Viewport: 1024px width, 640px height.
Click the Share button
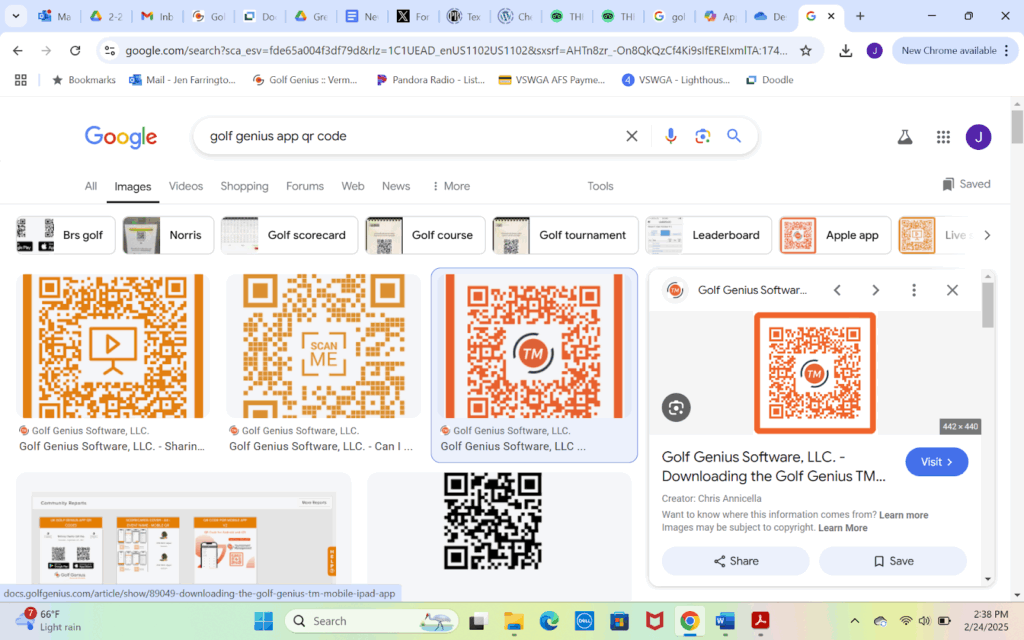coord(735,561)
